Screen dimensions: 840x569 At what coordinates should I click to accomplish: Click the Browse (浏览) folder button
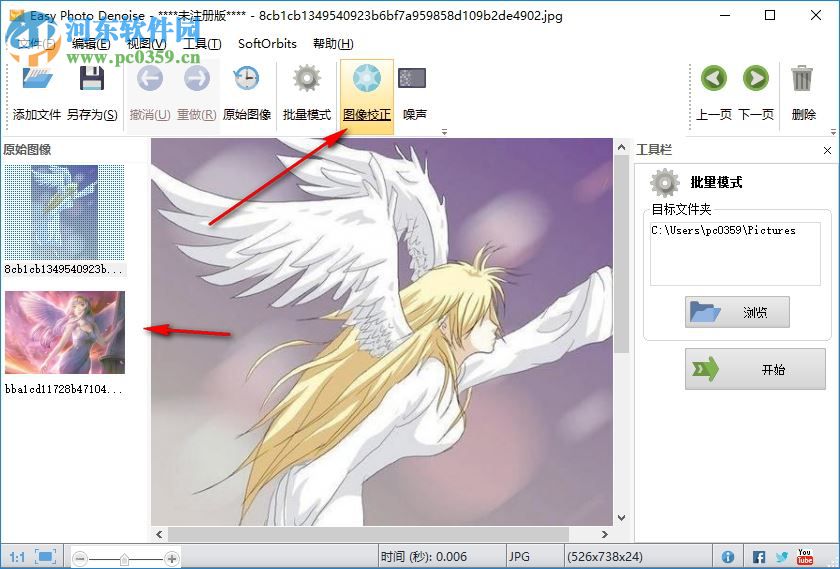(737, 312)
